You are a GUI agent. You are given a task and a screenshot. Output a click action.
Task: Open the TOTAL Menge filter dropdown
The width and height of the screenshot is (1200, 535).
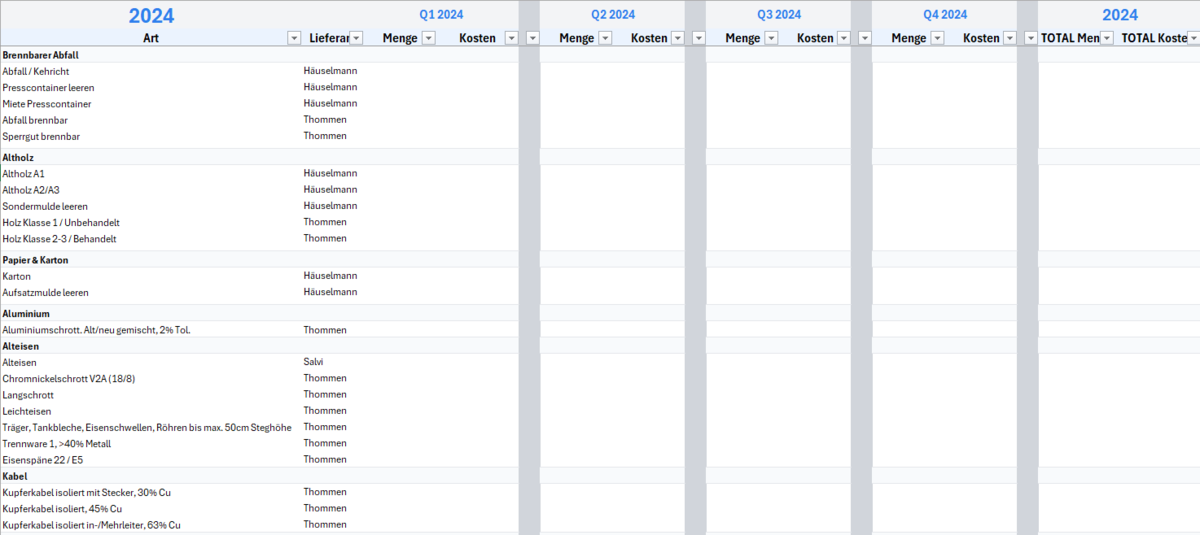click(1106, 38)
